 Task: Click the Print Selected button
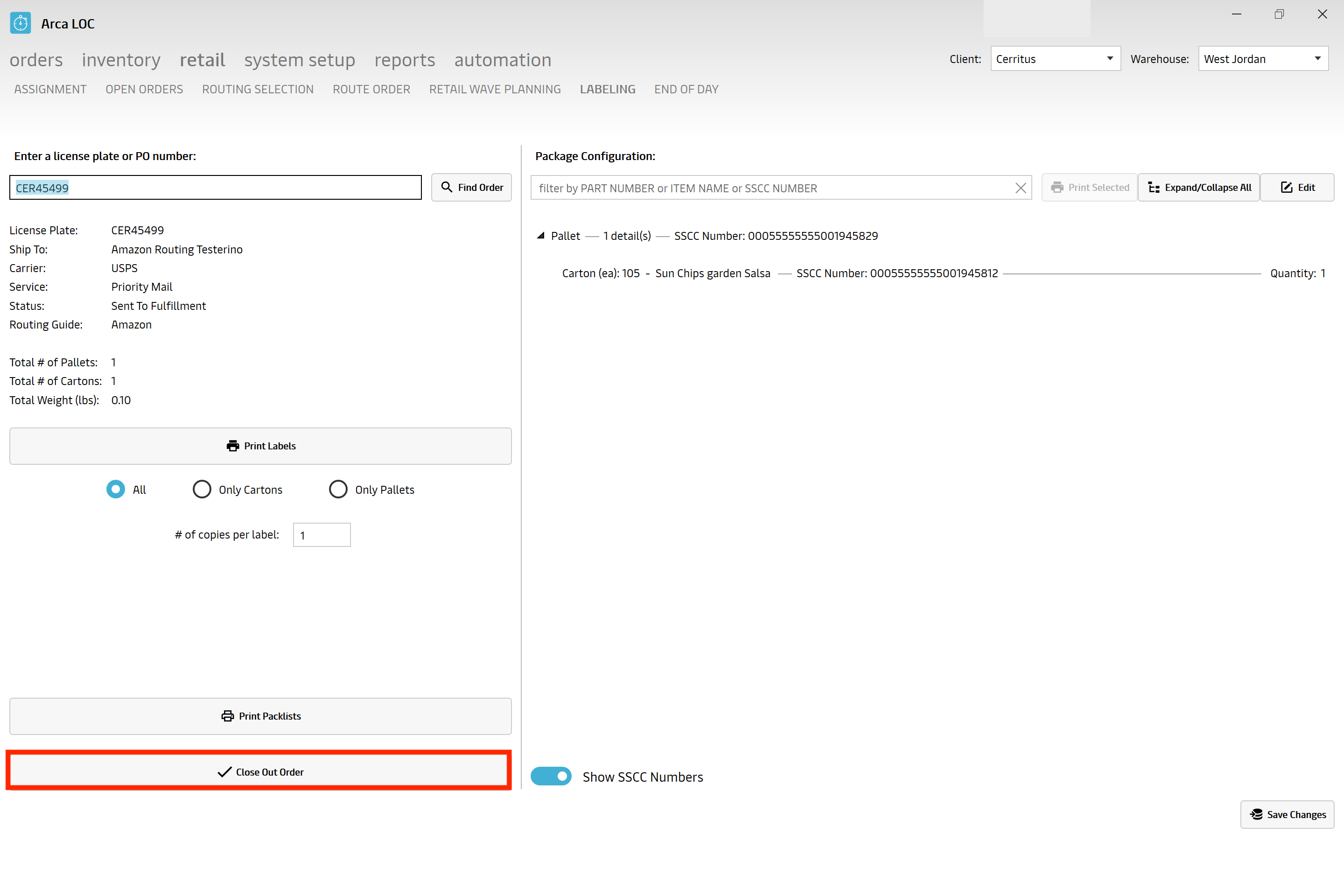click(x=1090, y=188)
